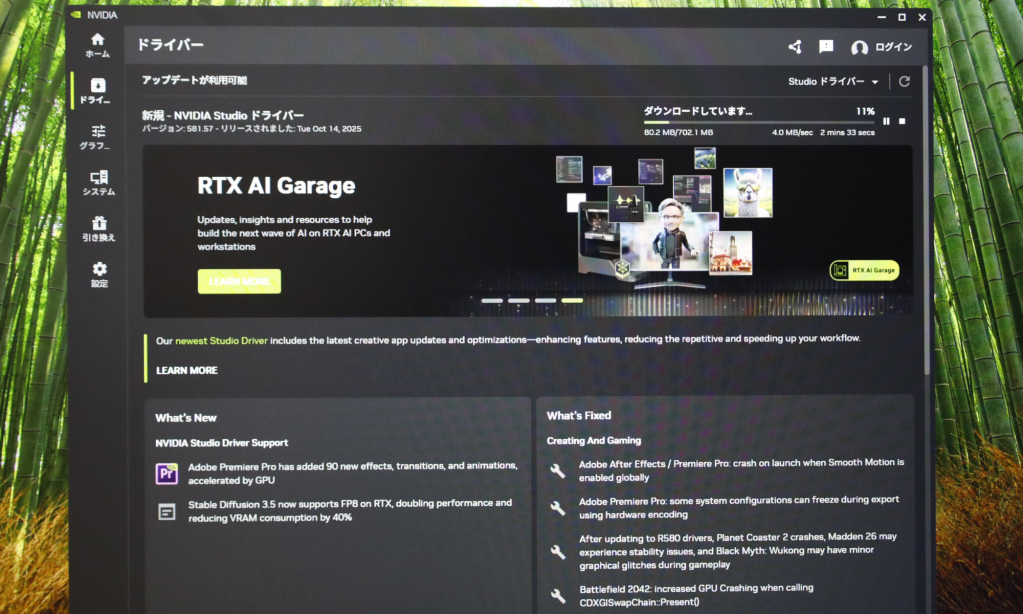Click the download progress bar
Screen dimensions: 1023x614
coord(758,122)
